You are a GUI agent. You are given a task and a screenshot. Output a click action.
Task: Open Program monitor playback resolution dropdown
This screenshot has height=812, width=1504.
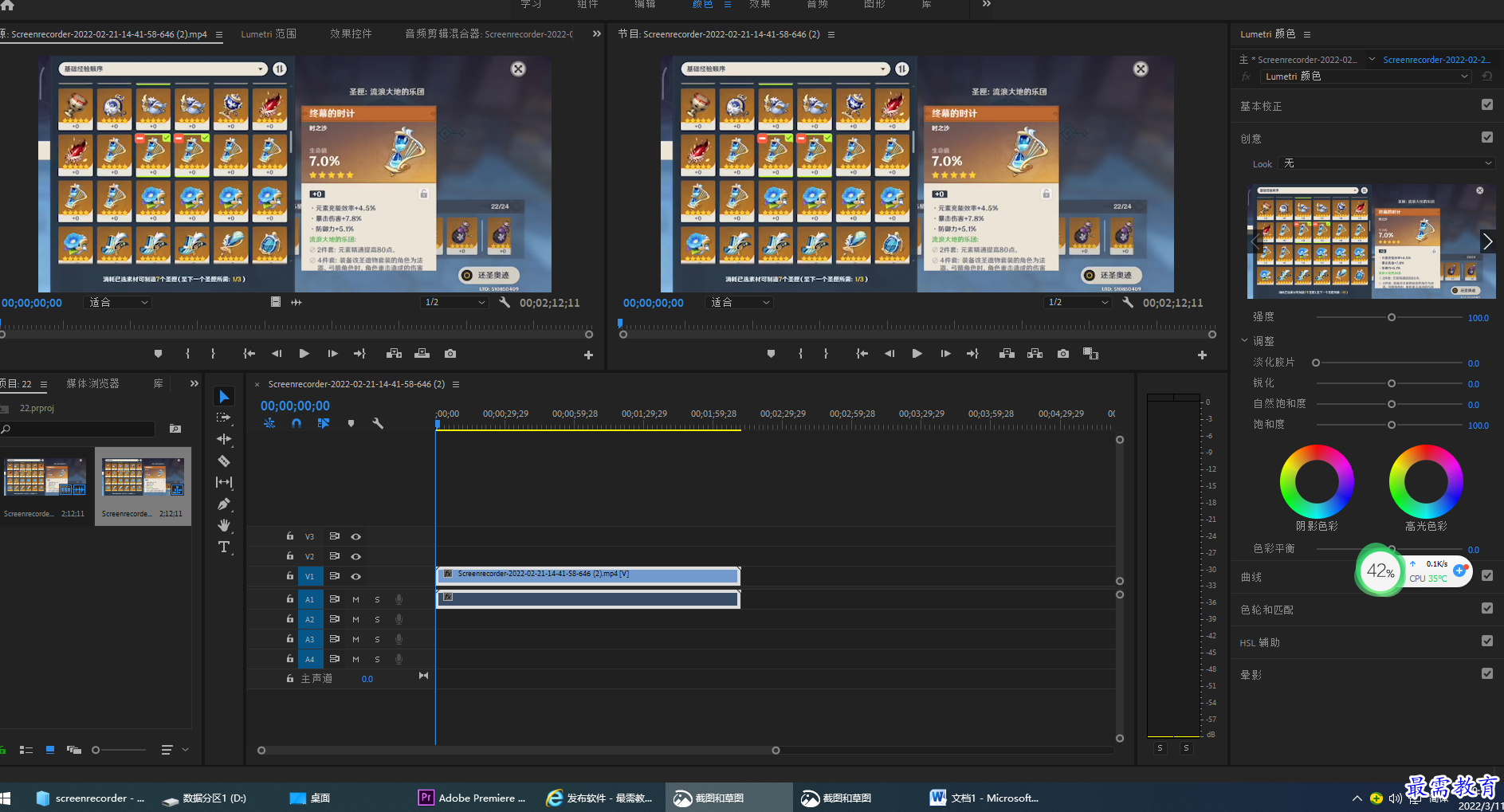(x=1077, y=302)
